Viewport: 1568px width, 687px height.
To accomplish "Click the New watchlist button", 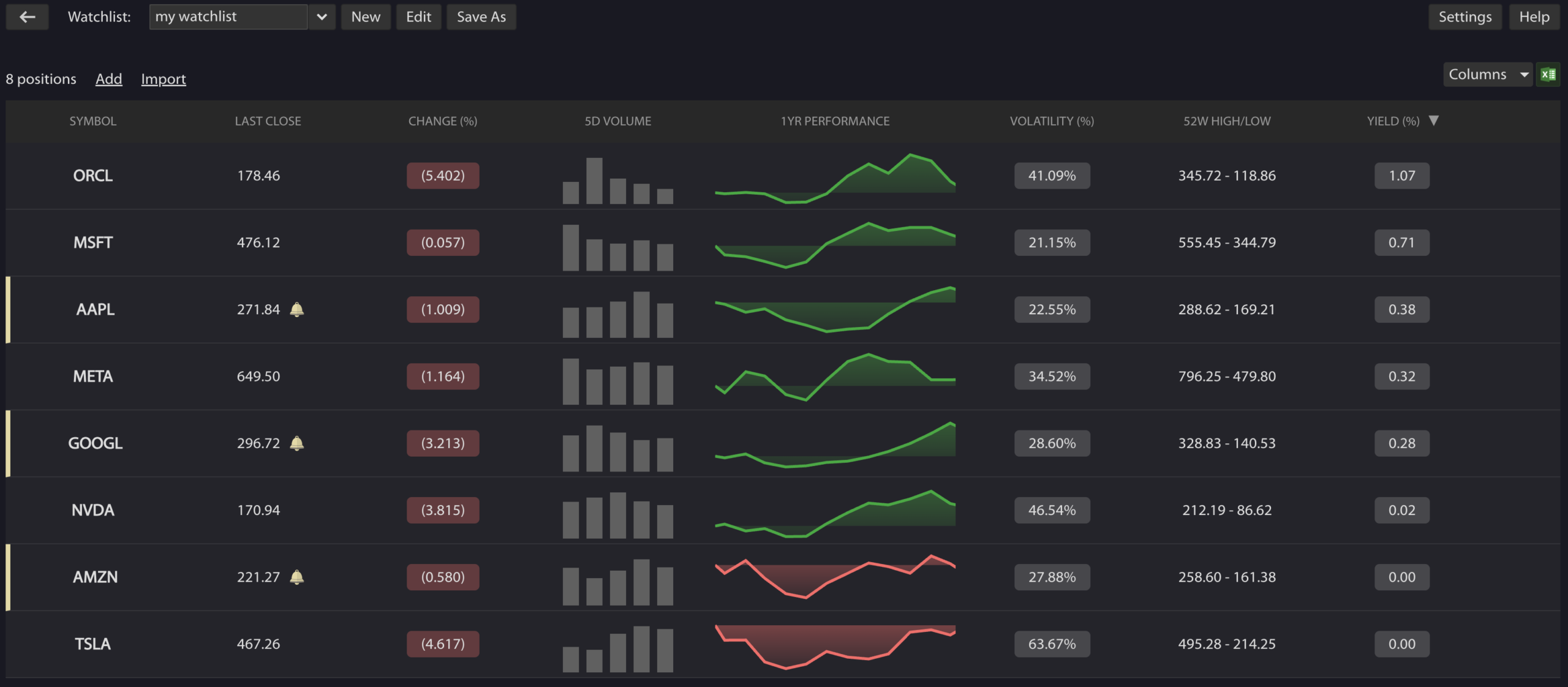I will click(x=366, y=17).
